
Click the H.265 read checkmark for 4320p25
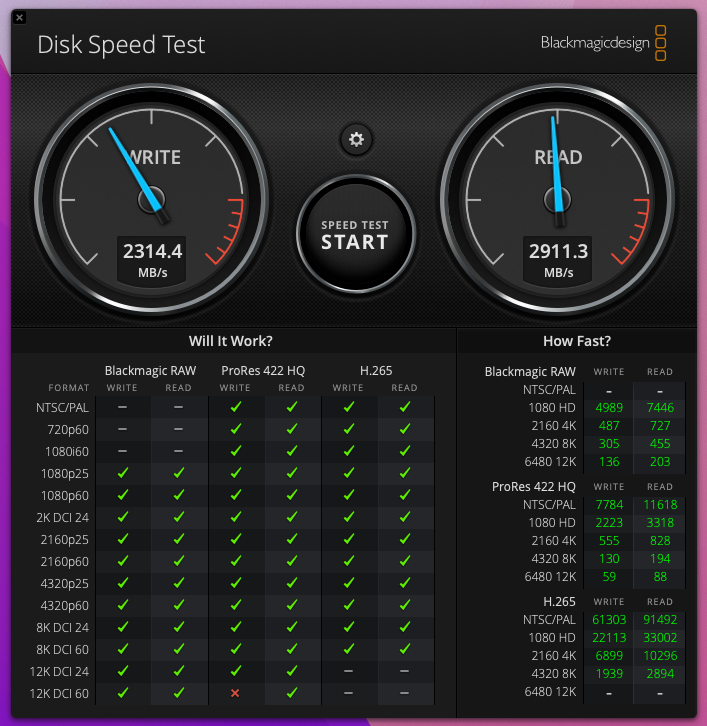[405, 583]
